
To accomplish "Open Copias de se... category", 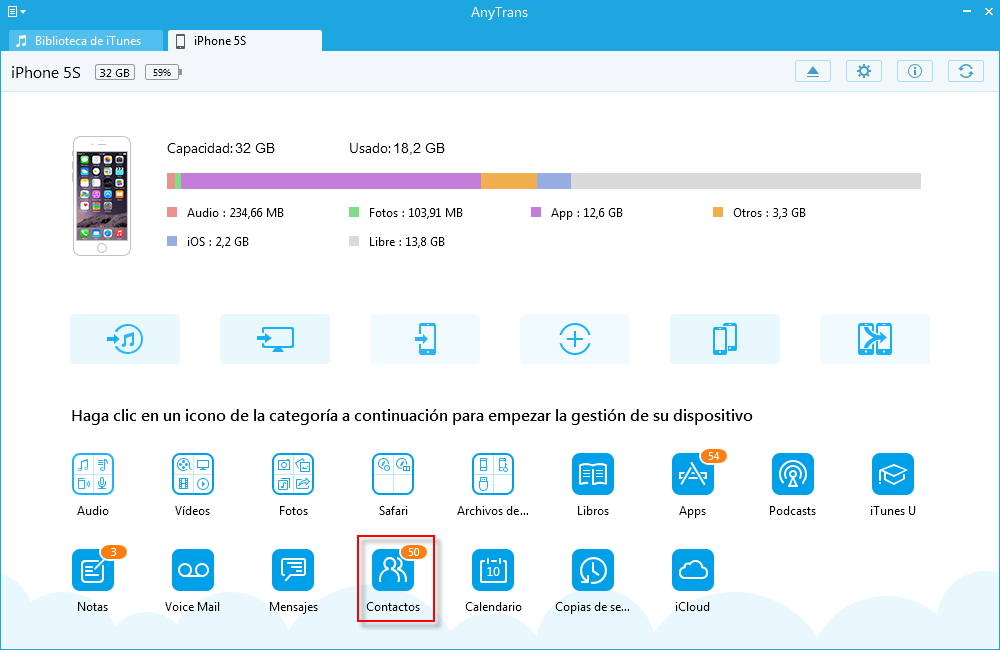I will 593,570.
